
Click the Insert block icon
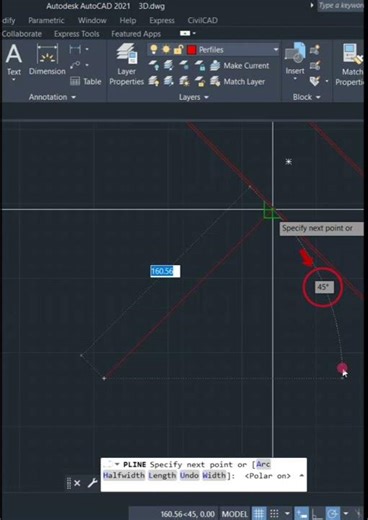point(295,53)
